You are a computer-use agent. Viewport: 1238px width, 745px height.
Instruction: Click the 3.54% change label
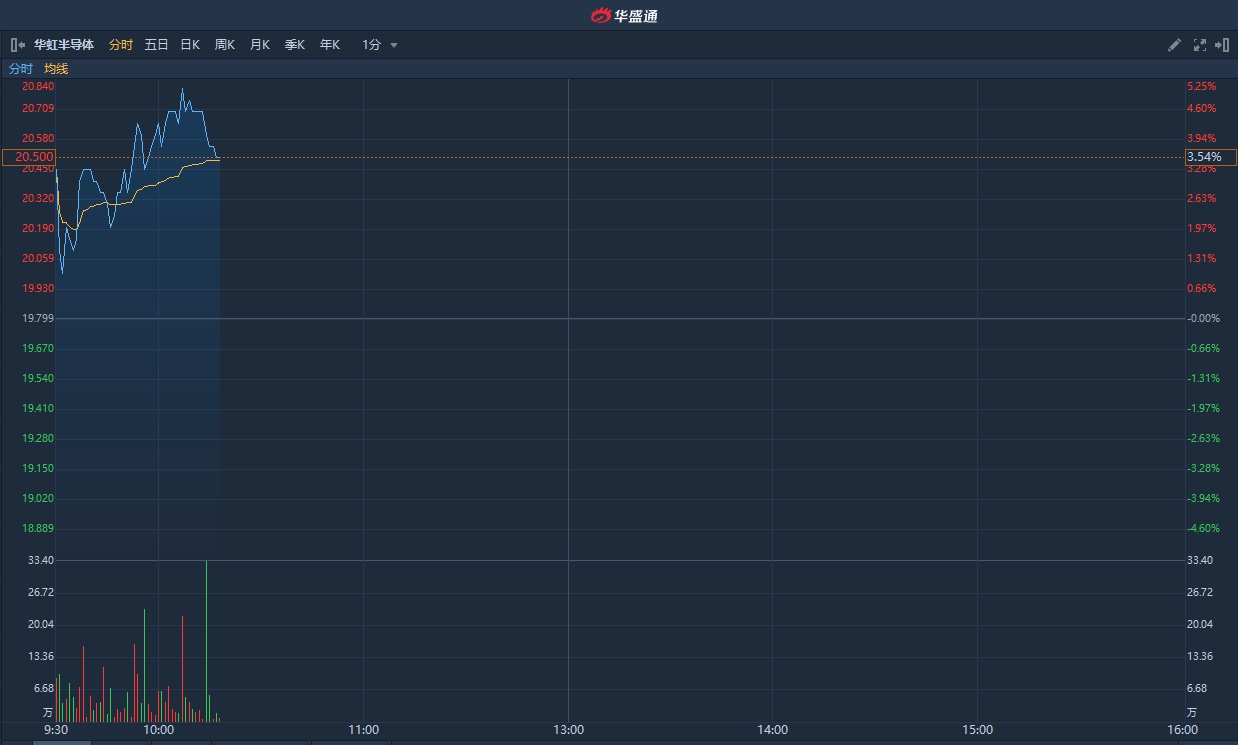click(x=1211, y=157)
